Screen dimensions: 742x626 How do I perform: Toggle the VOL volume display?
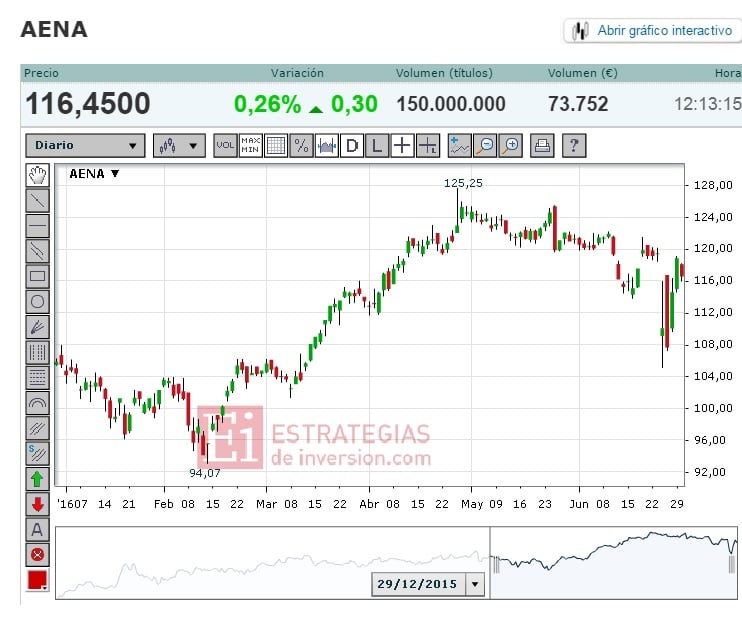tap(225, 145)
